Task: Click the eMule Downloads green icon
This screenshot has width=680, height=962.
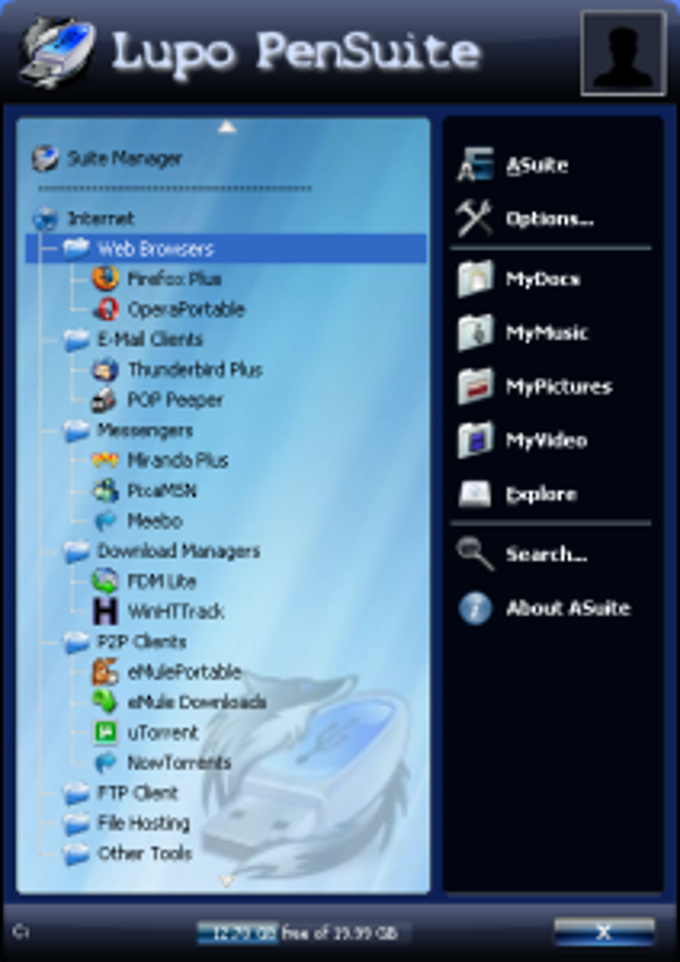Action: (105, 702)
